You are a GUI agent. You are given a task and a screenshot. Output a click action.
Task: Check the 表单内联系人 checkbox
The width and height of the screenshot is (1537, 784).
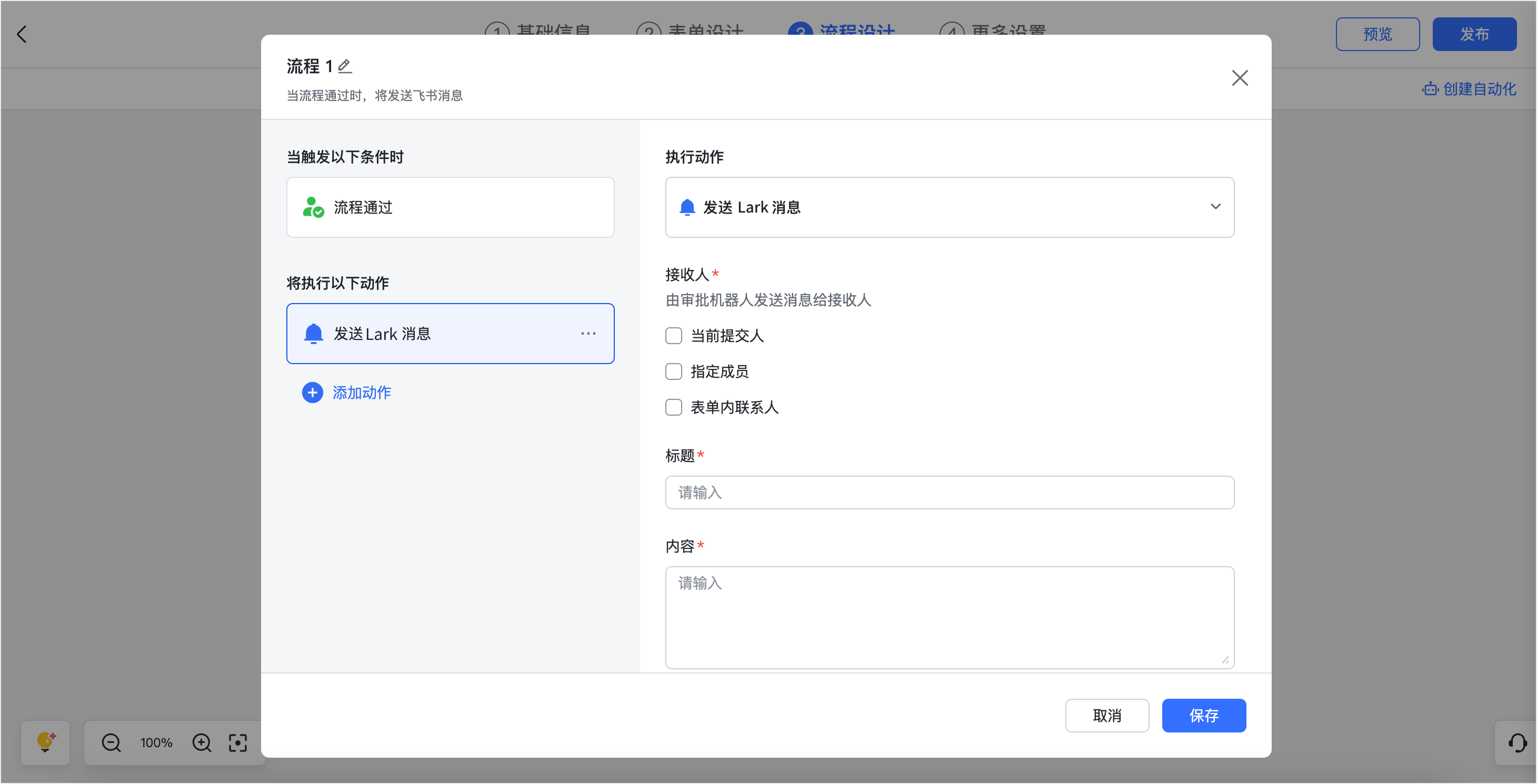[x=674, y=407]
